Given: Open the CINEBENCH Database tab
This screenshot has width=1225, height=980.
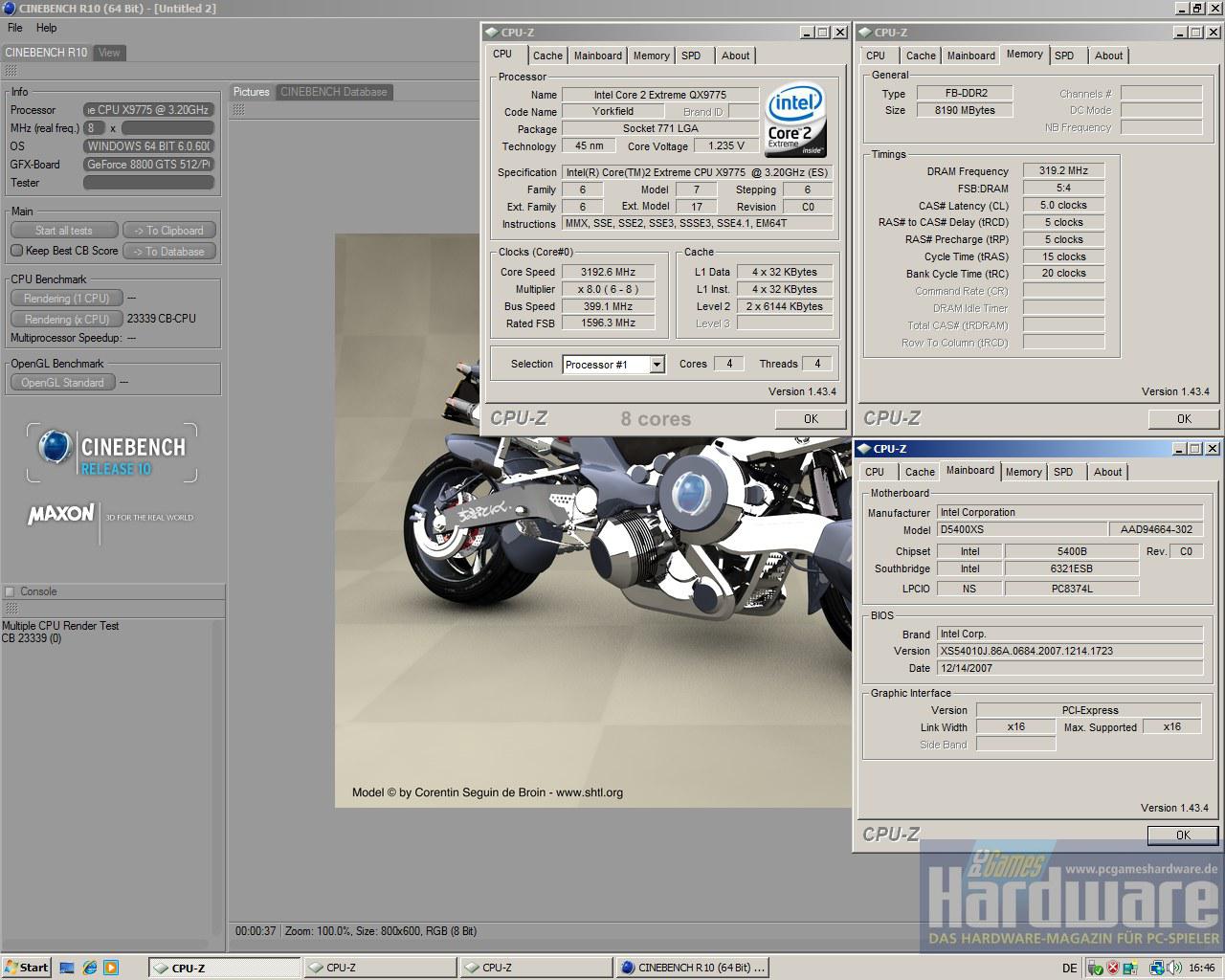Looking at the screenshot, I should coord(333,92).
